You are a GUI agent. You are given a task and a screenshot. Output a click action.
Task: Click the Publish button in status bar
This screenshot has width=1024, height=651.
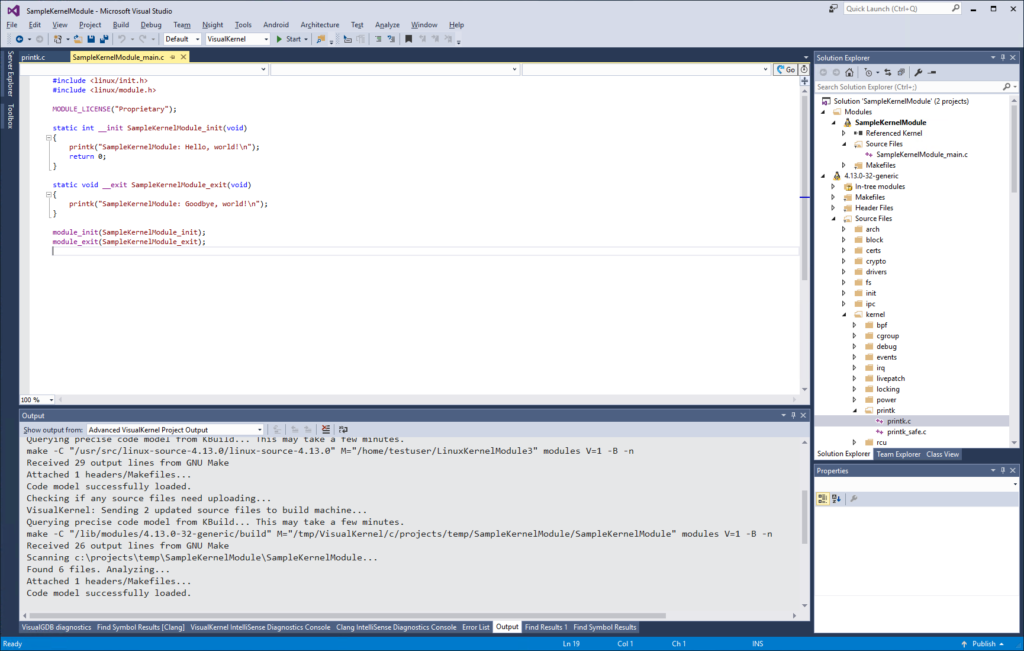point(983,644)
